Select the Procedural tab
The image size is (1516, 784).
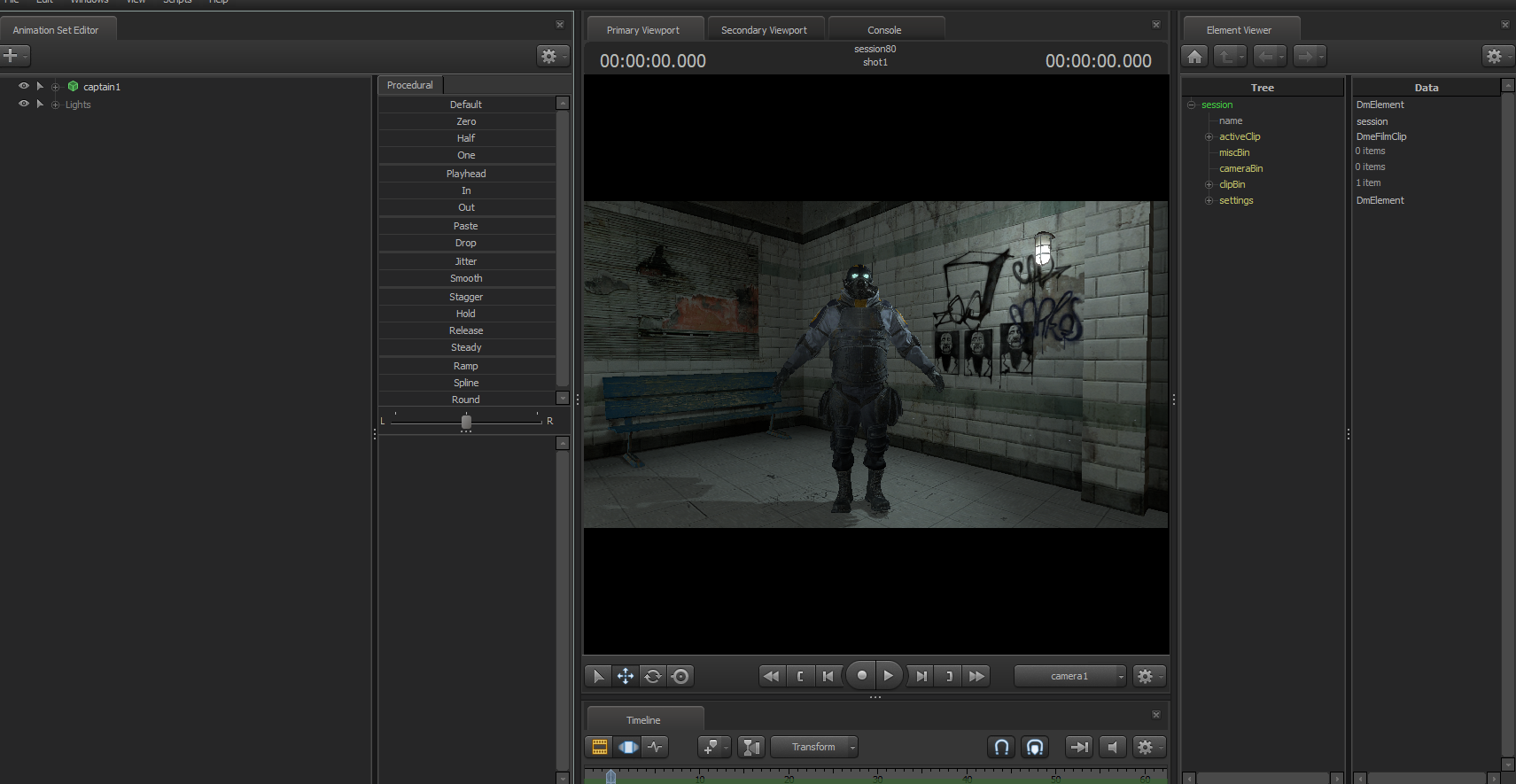point(410,85)
